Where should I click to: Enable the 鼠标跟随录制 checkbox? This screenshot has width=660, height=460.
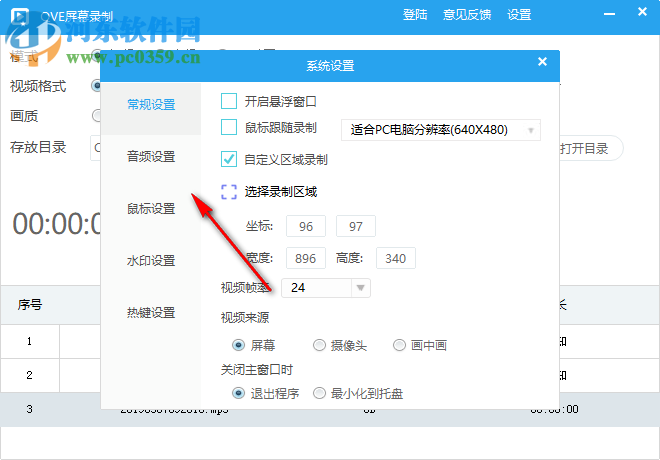pos(229,128)
